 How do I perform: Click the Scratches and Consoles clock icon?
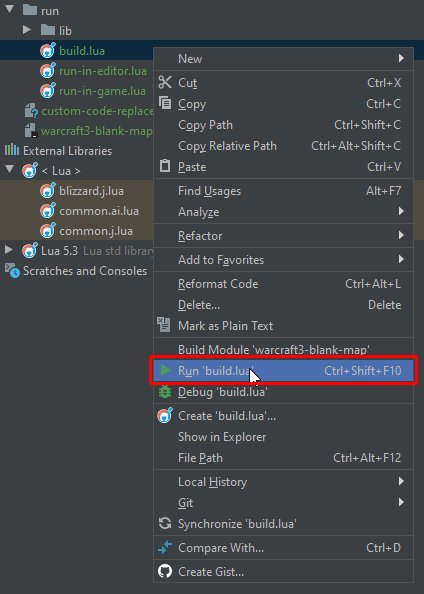(x=12, y=270)
